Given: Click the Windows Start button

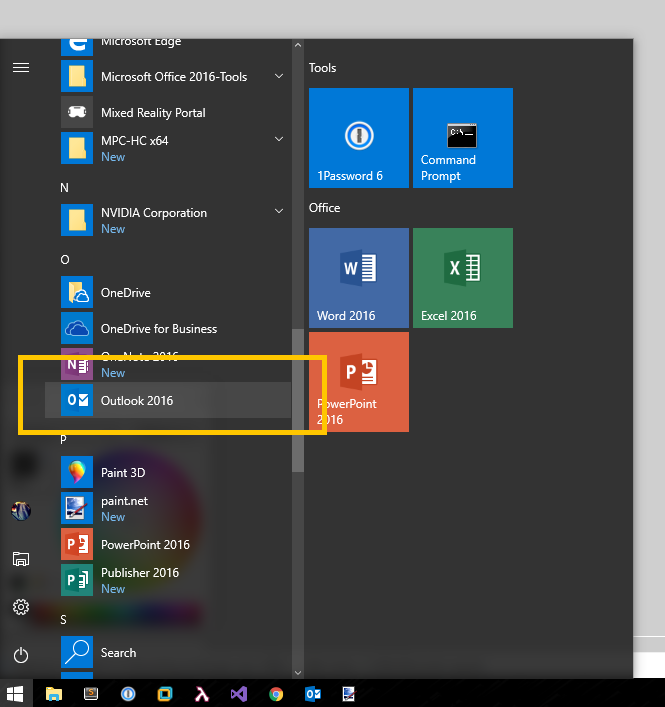Looking at the screenshot, I should pos(15,693).
